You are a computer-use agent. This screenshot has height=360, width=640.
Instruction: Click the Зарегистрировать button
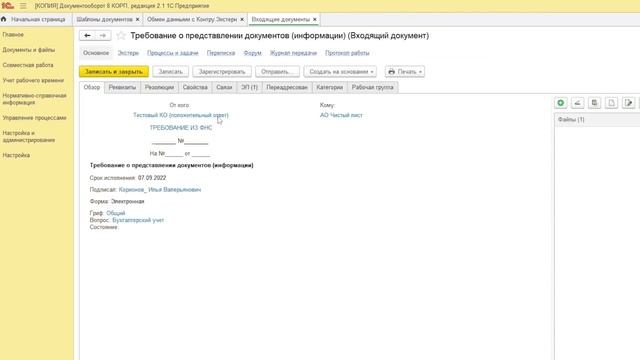coord(222,71)
